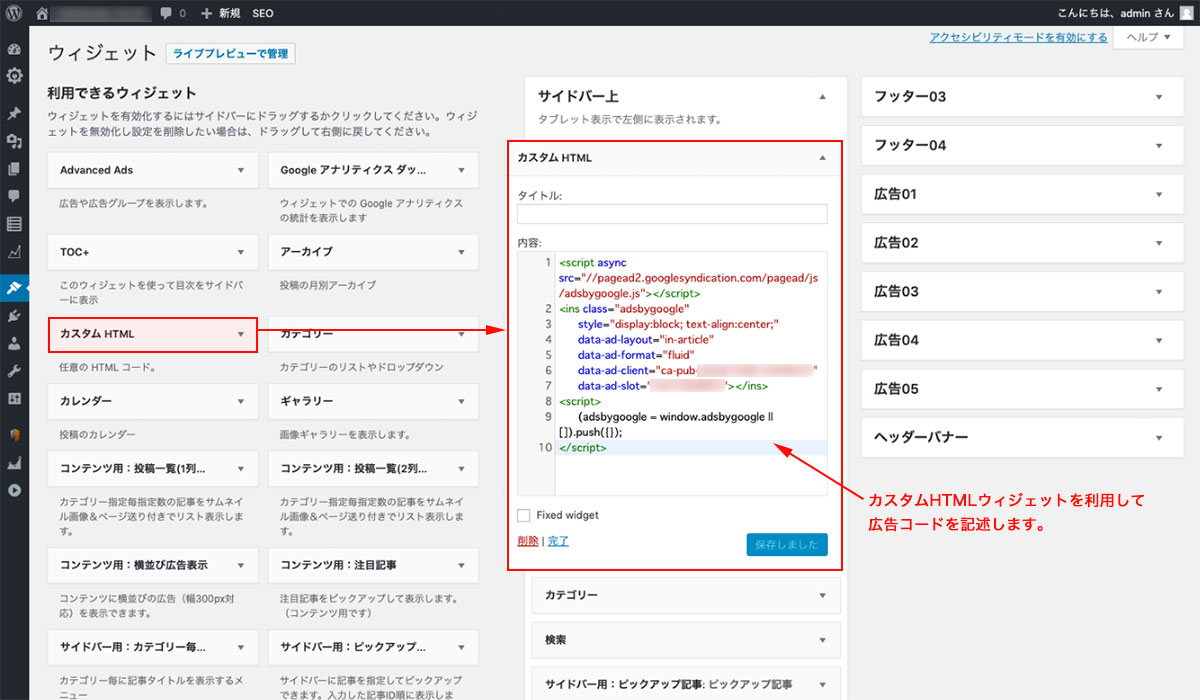The height and width of the screenshot is (700, 1200).
Task: Open the gear icon below Dashboard
Action: point(14,76)
